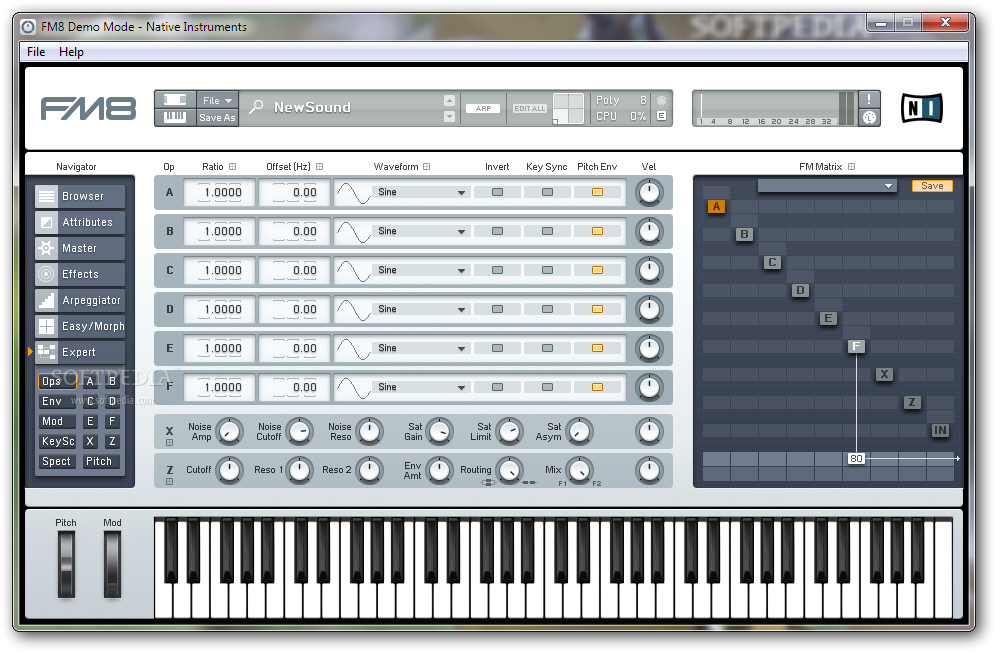Open the Waveform dropdown for operator E

pyautogui.click(x=421, y=348)
